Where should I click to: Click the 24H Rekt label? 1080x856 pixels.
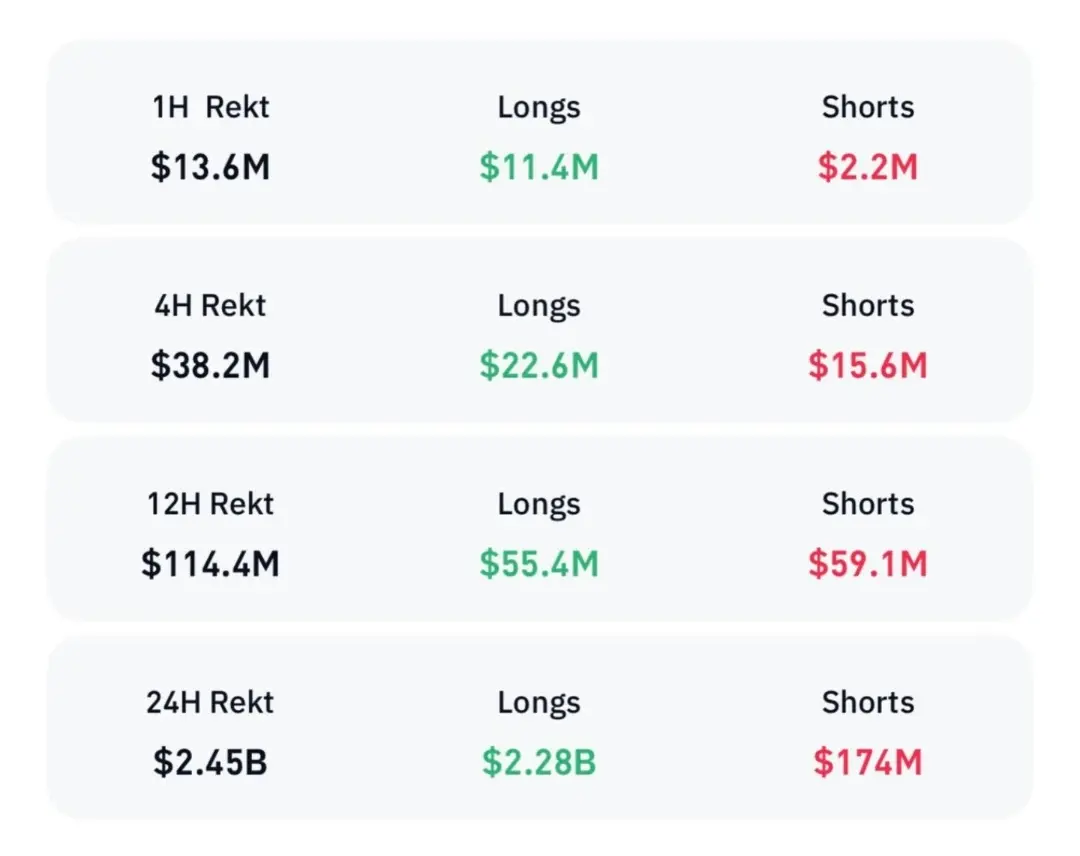pyautogui.click(x=210, y=702)
